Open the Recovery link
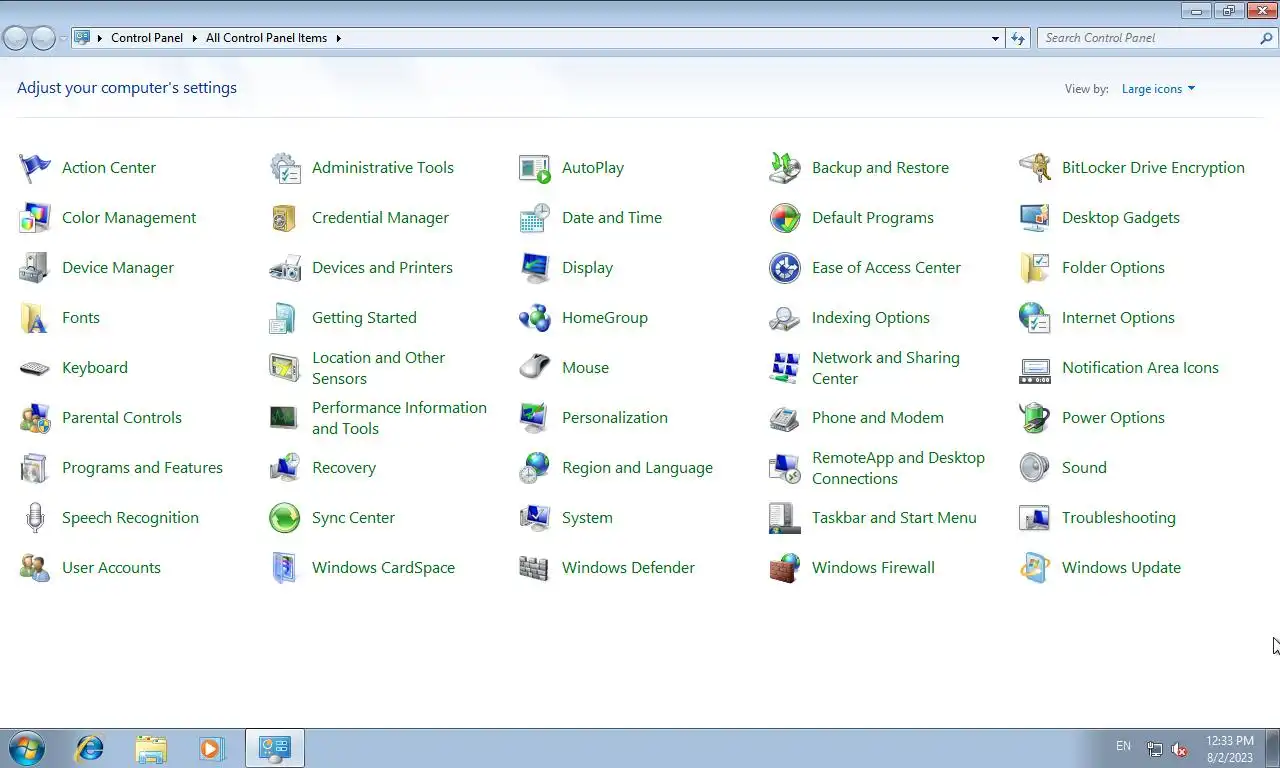This screenshot has width=1280, height=768. tap(344, 468)
